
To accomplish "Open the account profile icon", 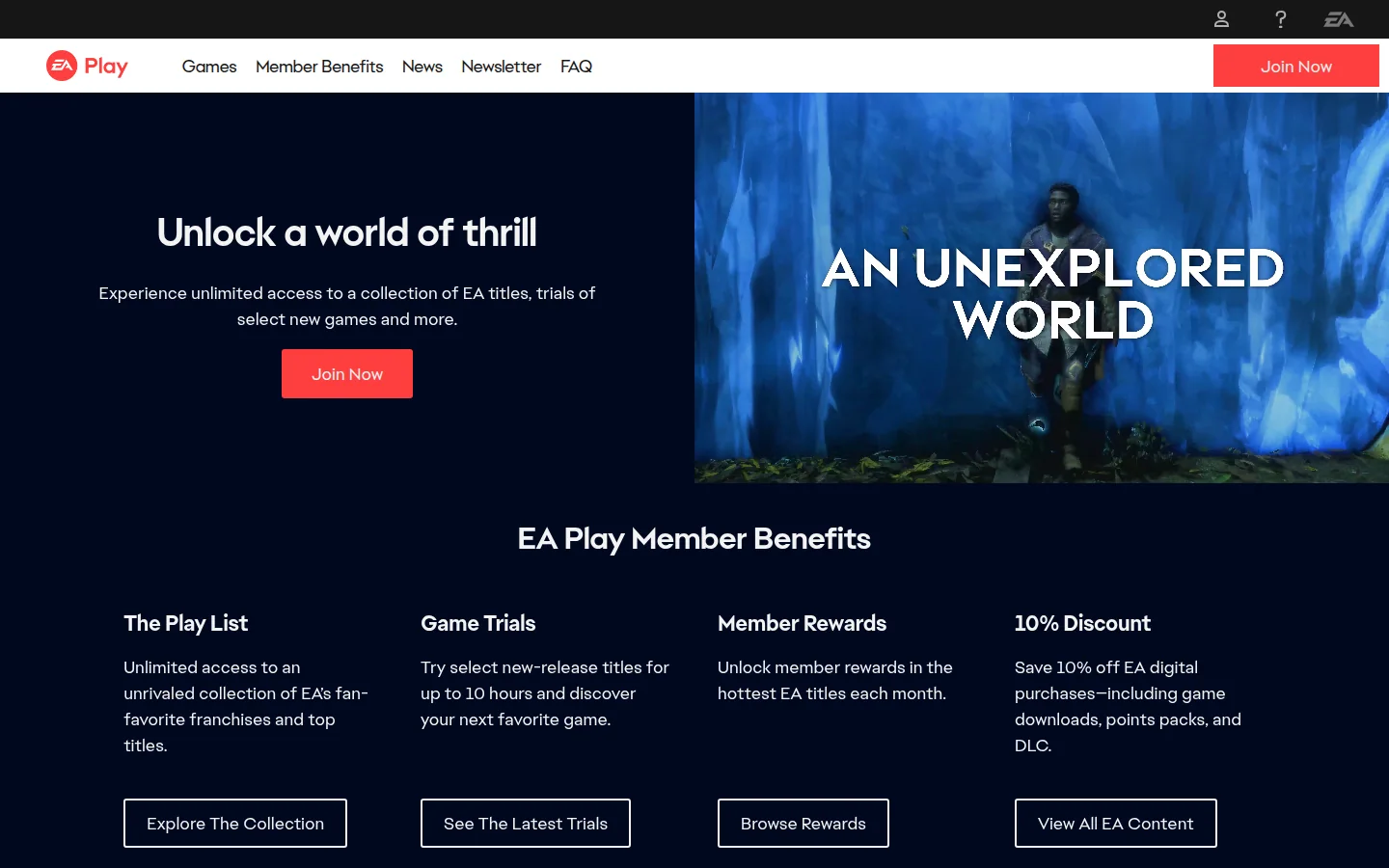I will 1221,19.
